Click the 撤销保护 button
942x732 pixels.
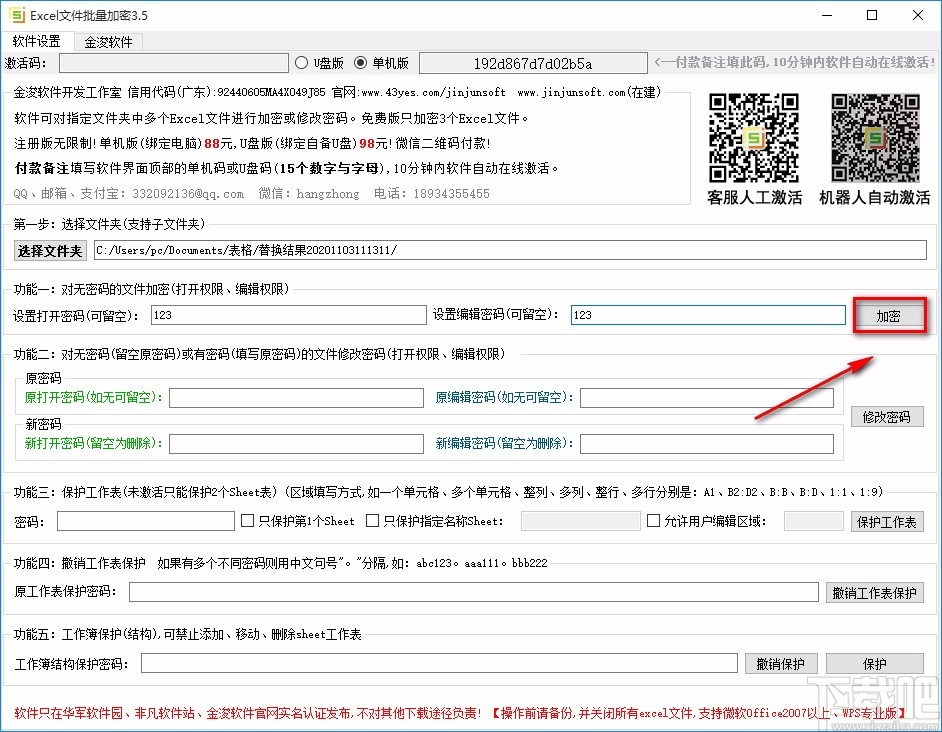coord(781,663)
